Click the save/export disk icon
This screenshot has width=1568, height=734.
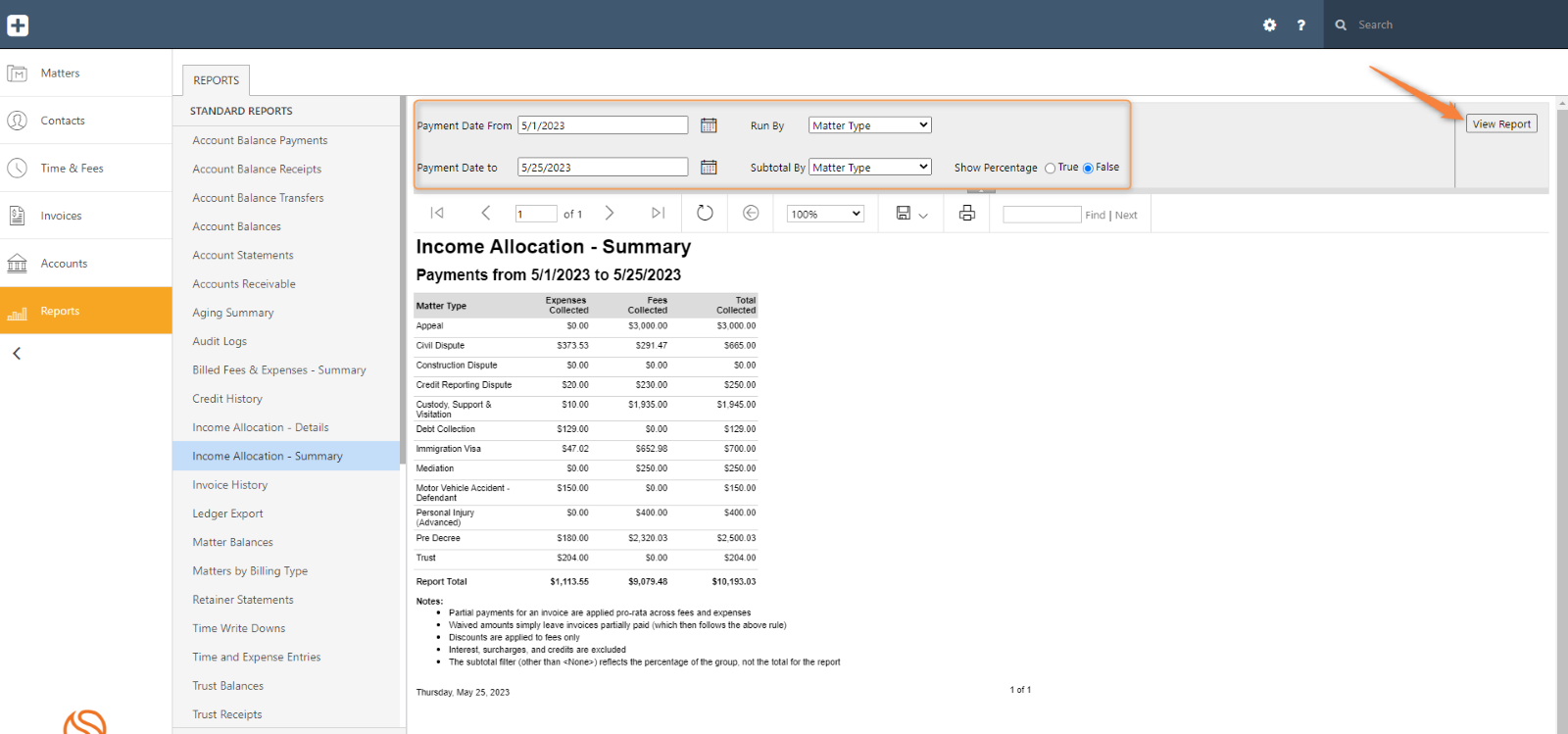pos(904,213)
